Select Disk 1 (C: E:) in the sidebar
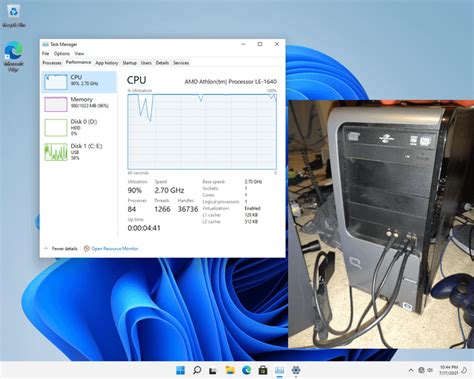Viewport: 474px width, 379px height. [79, 152]
